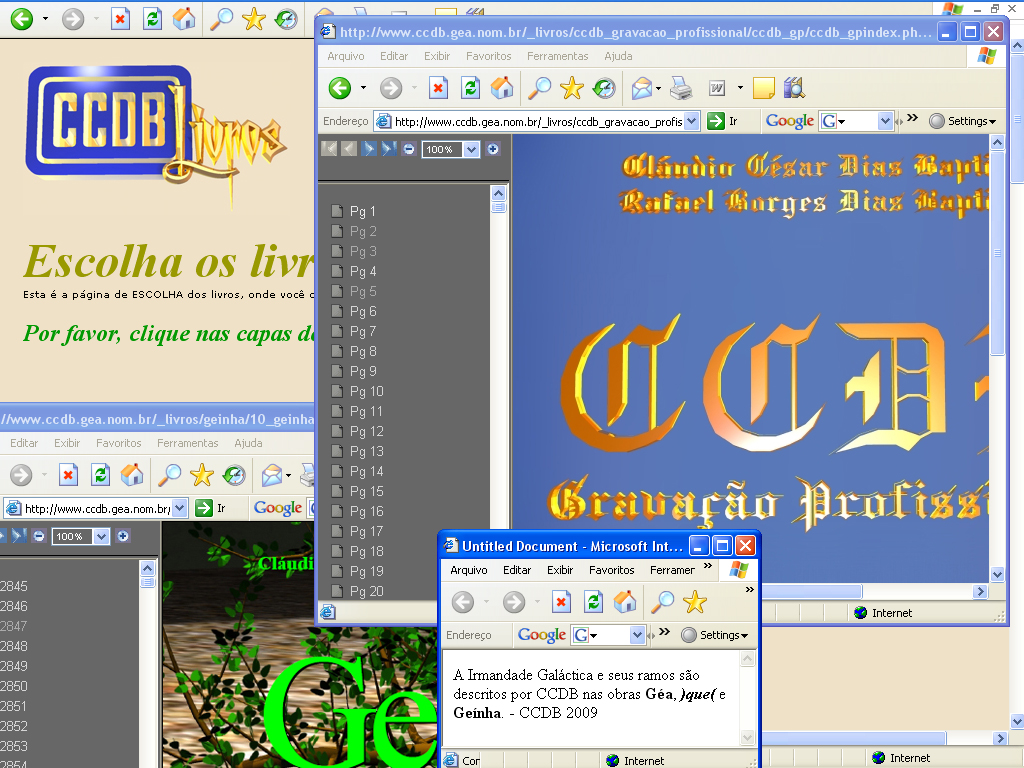Viewport: 1024px width, 768px height.
Task: Open Arquivo menu in Untitled Document window
Action: (469, 570)
